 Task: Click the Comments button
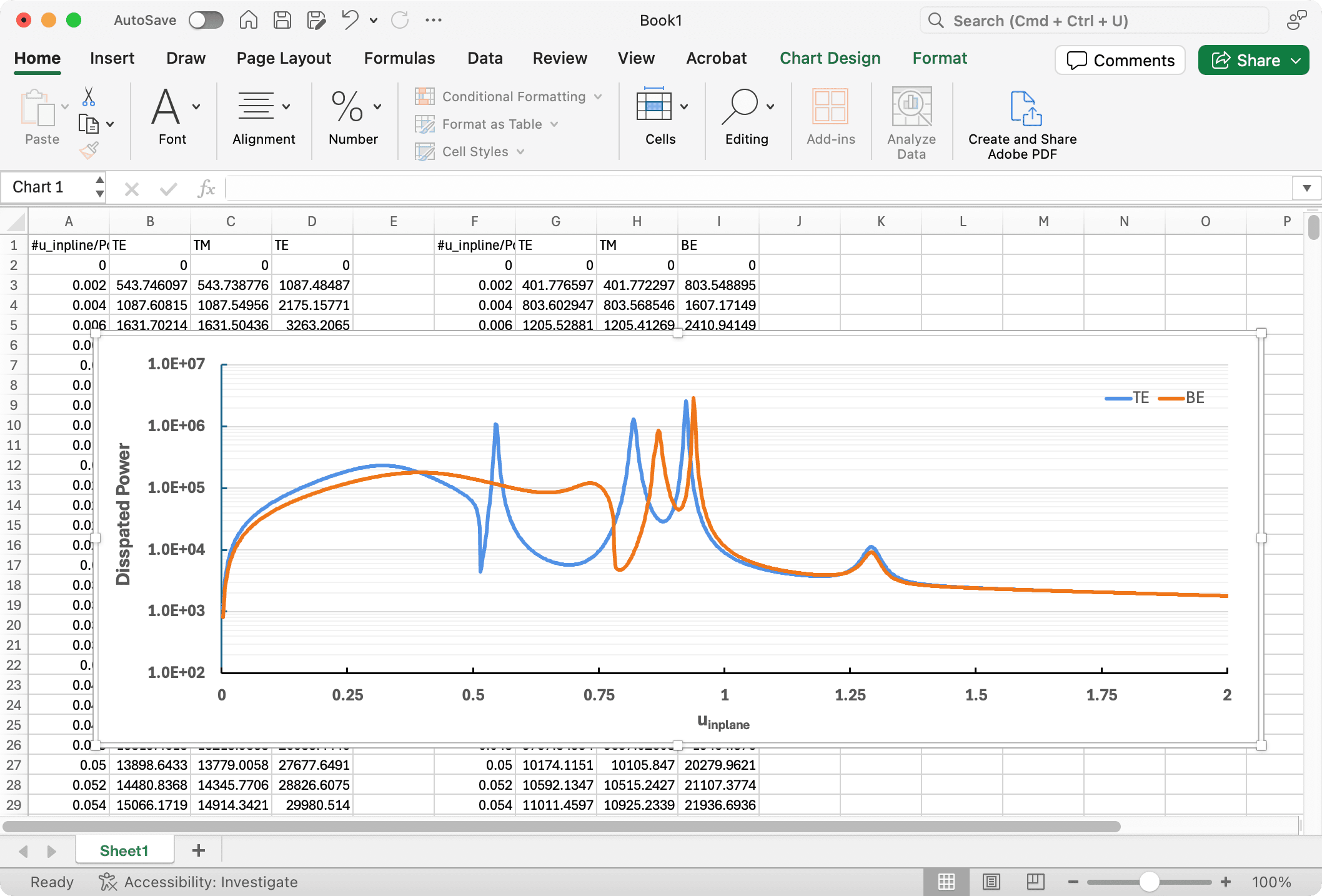coord(1120,60)
